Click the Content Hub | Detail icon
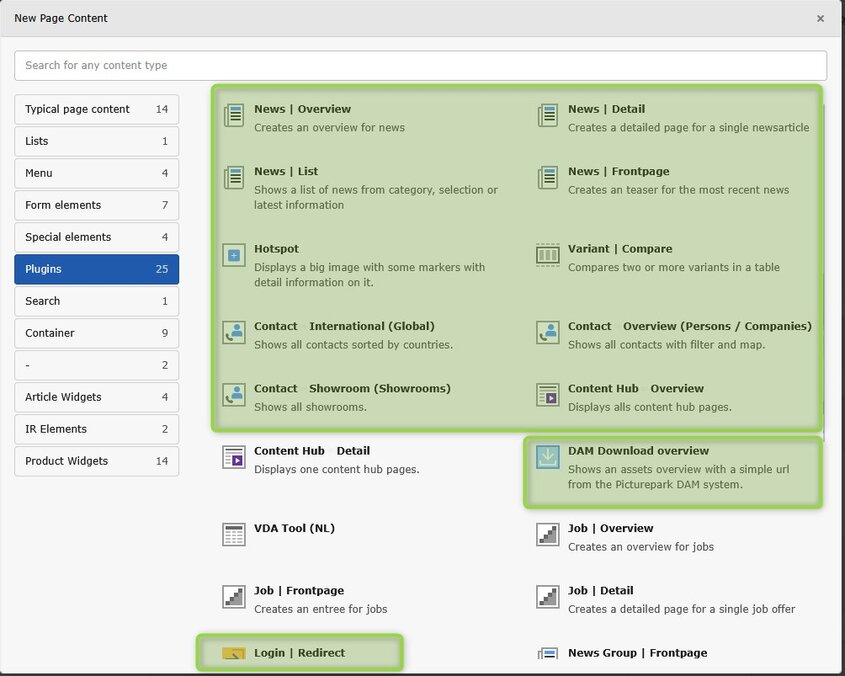 pos(233,457)
